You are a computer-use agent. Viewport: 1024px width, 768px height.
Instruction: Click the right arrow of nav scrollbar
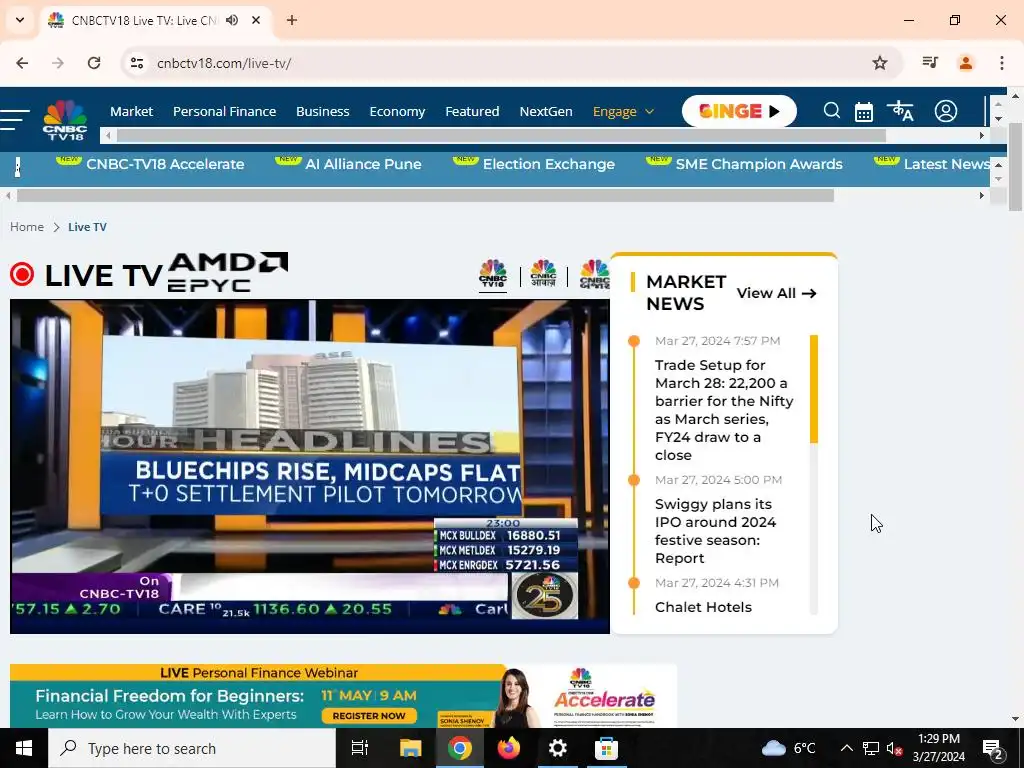pyautogui.click(x=982, y=135)
